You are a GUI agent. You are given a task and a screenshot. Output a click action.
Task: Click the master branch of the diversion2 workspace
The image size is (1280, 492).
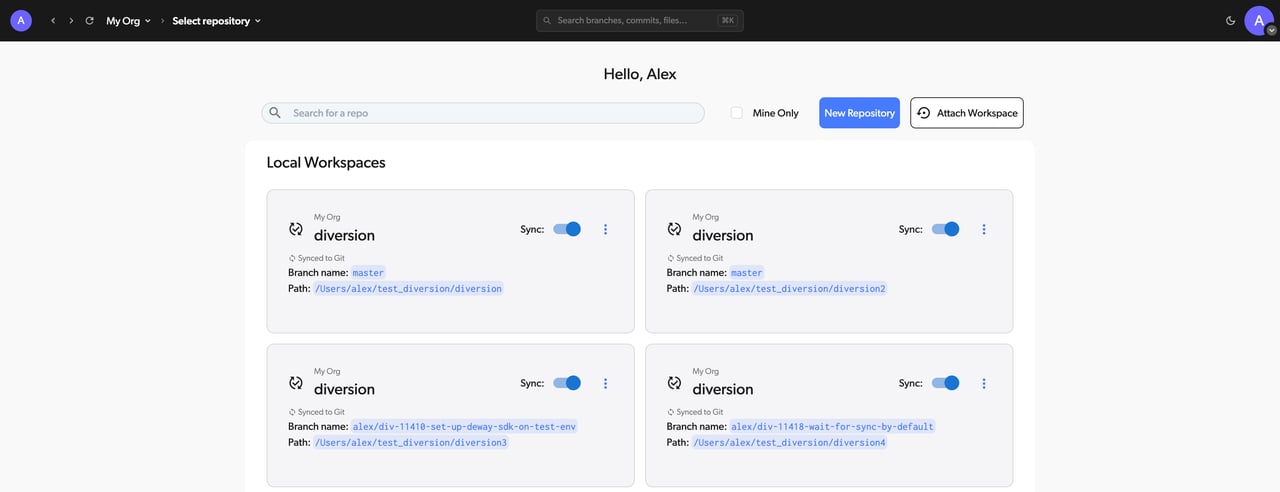[x=747, y=273]
